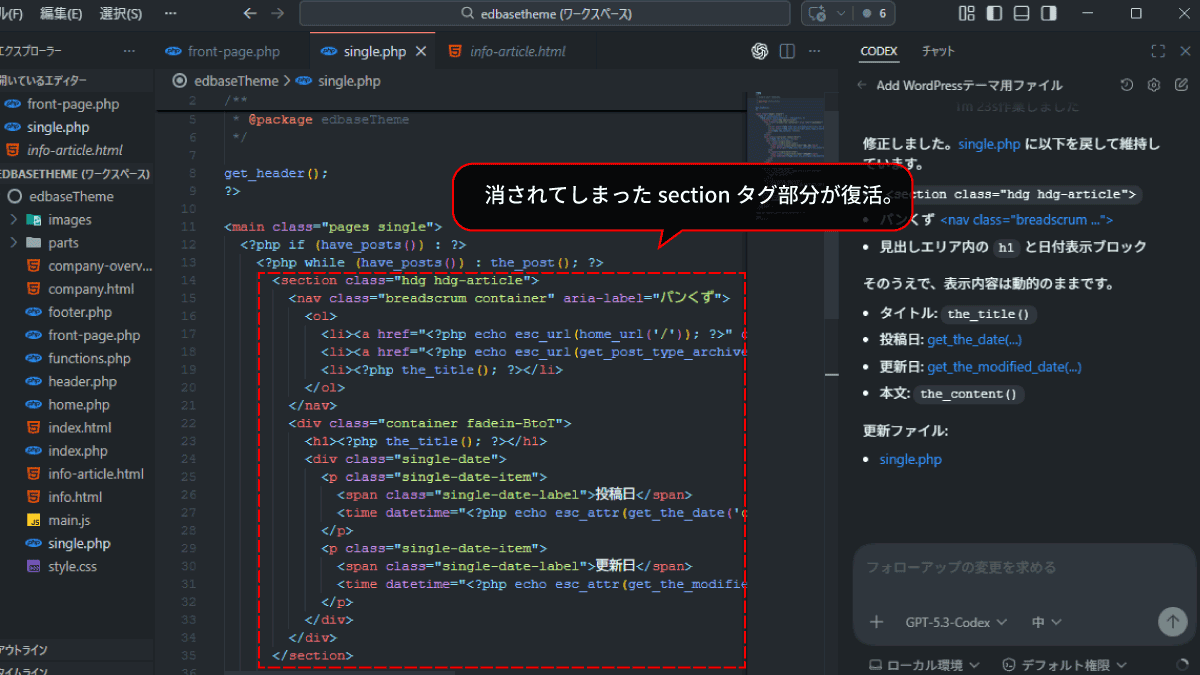Open Codex settings gear icon
The height and width of the screenshot is (675, 1200).
point(1153,85)
